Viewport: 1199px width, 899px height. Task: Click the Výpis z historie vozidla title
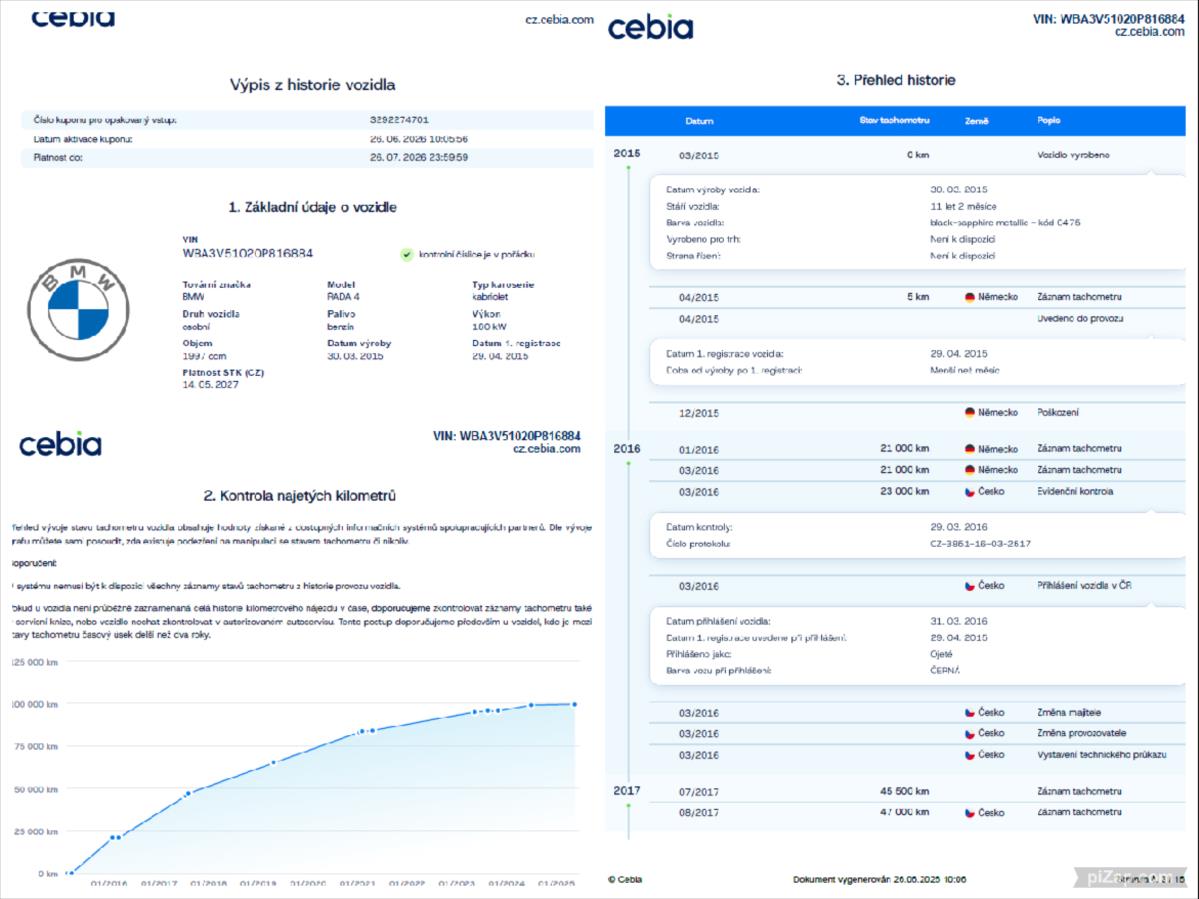(312, 85)
